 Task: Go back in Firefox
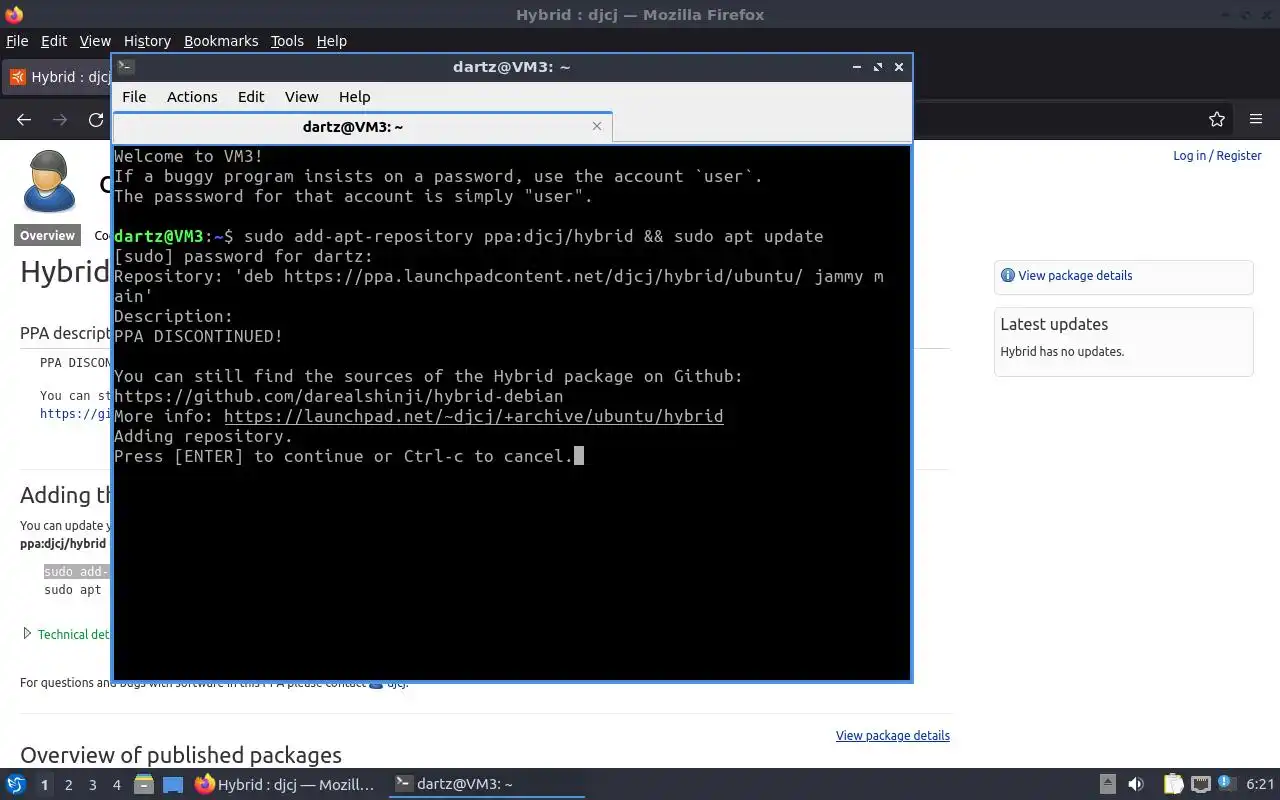[x=24, y=120]
